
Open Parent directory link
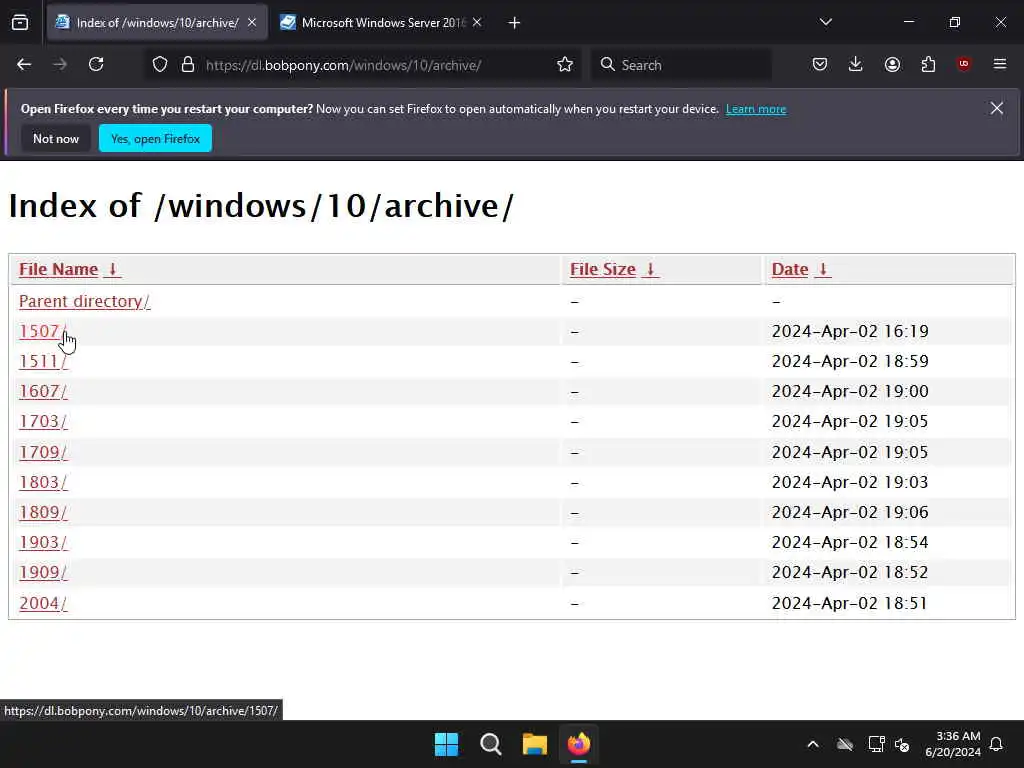click(x=84, y=301)
